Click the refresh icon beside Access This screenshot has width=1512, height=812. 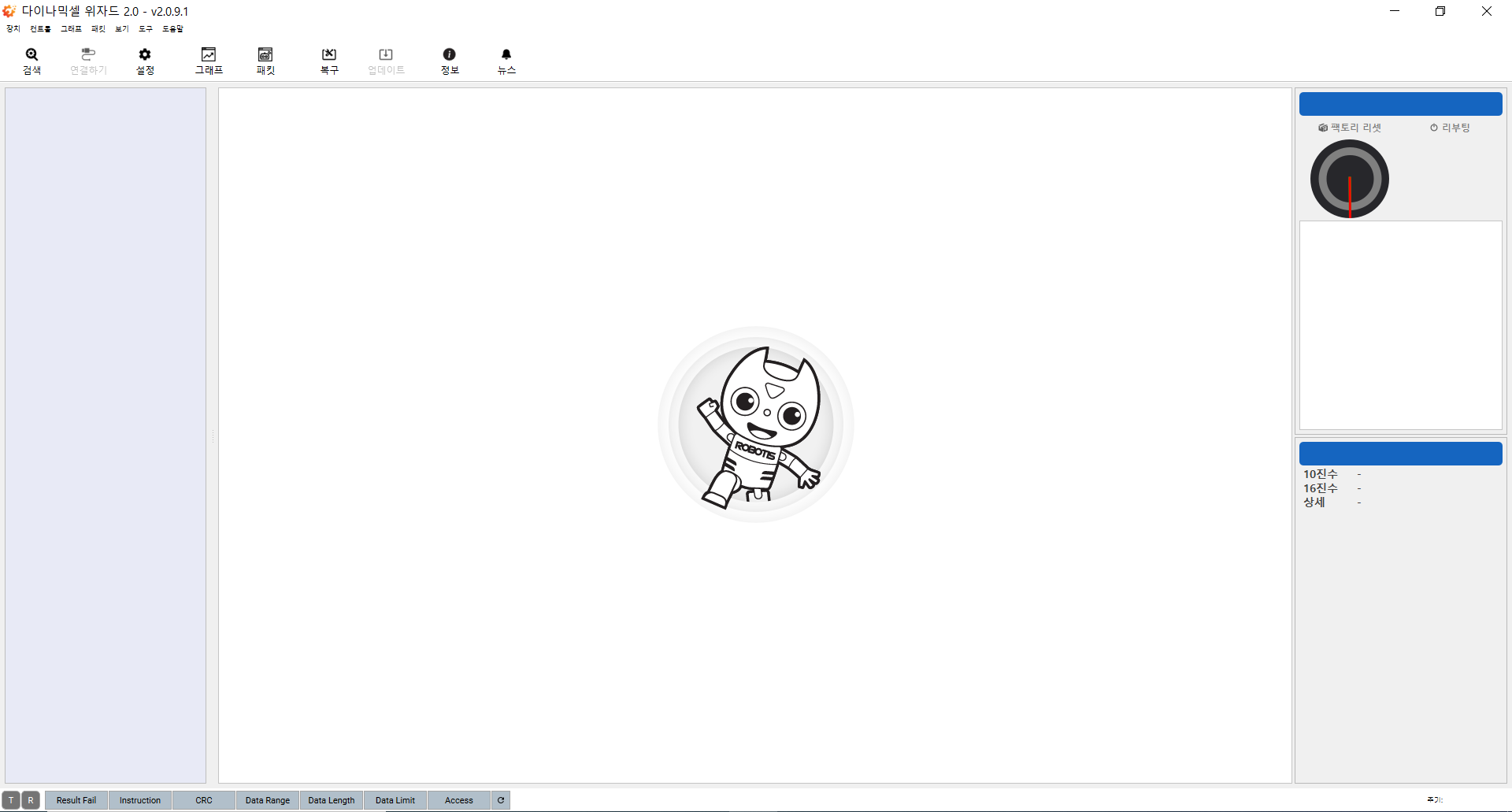click(x=501, y=800)
